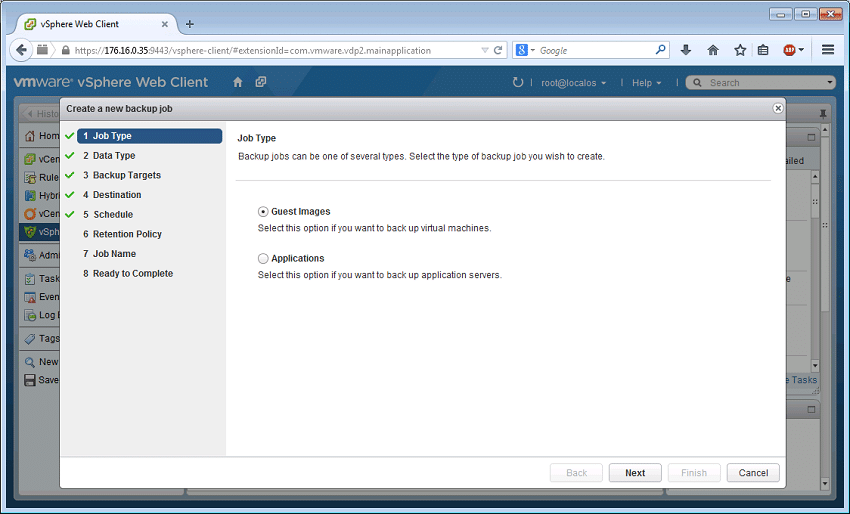Open the bookmarks list icon
Viewport: 850px width, 514px height.
point(763,50)
